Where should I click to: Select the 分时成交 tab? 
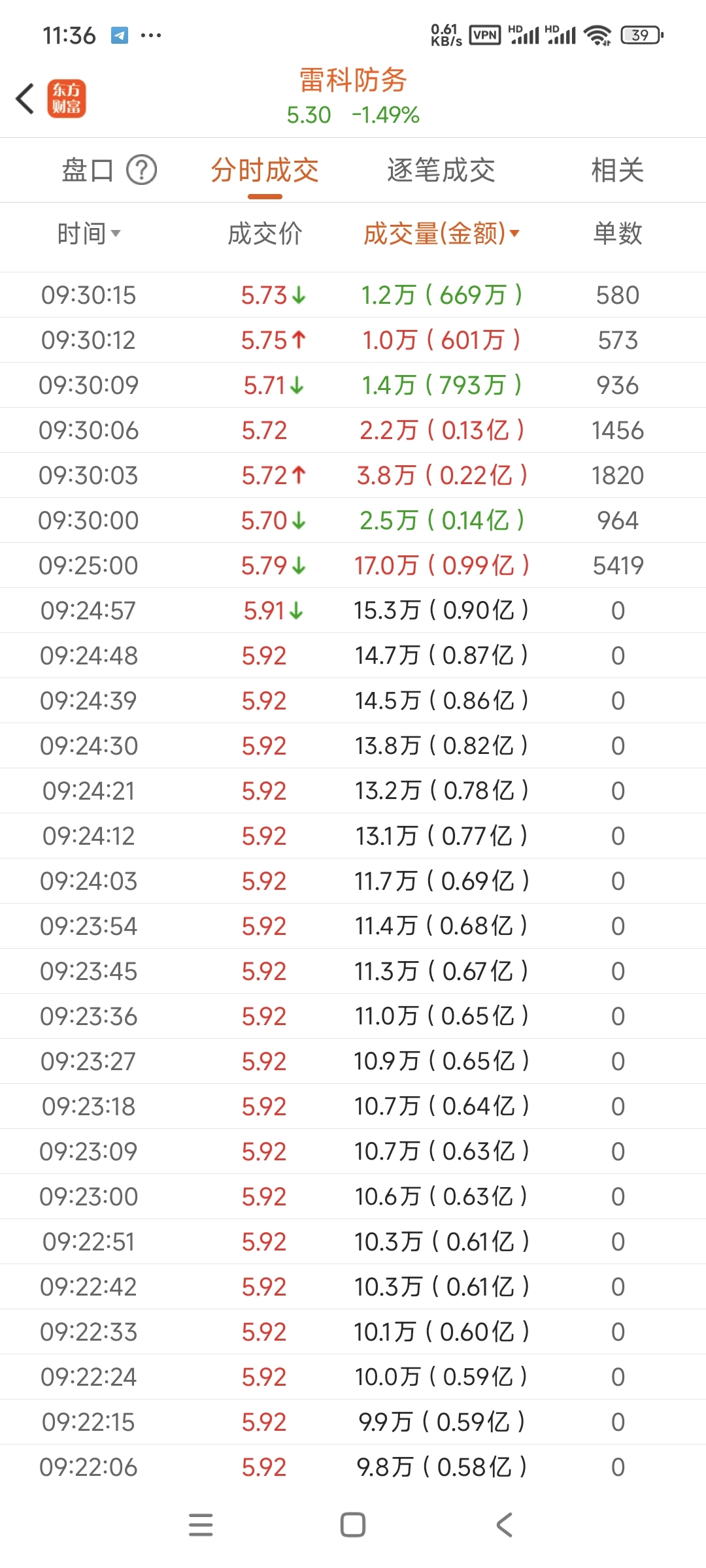[x=265, y=171]
